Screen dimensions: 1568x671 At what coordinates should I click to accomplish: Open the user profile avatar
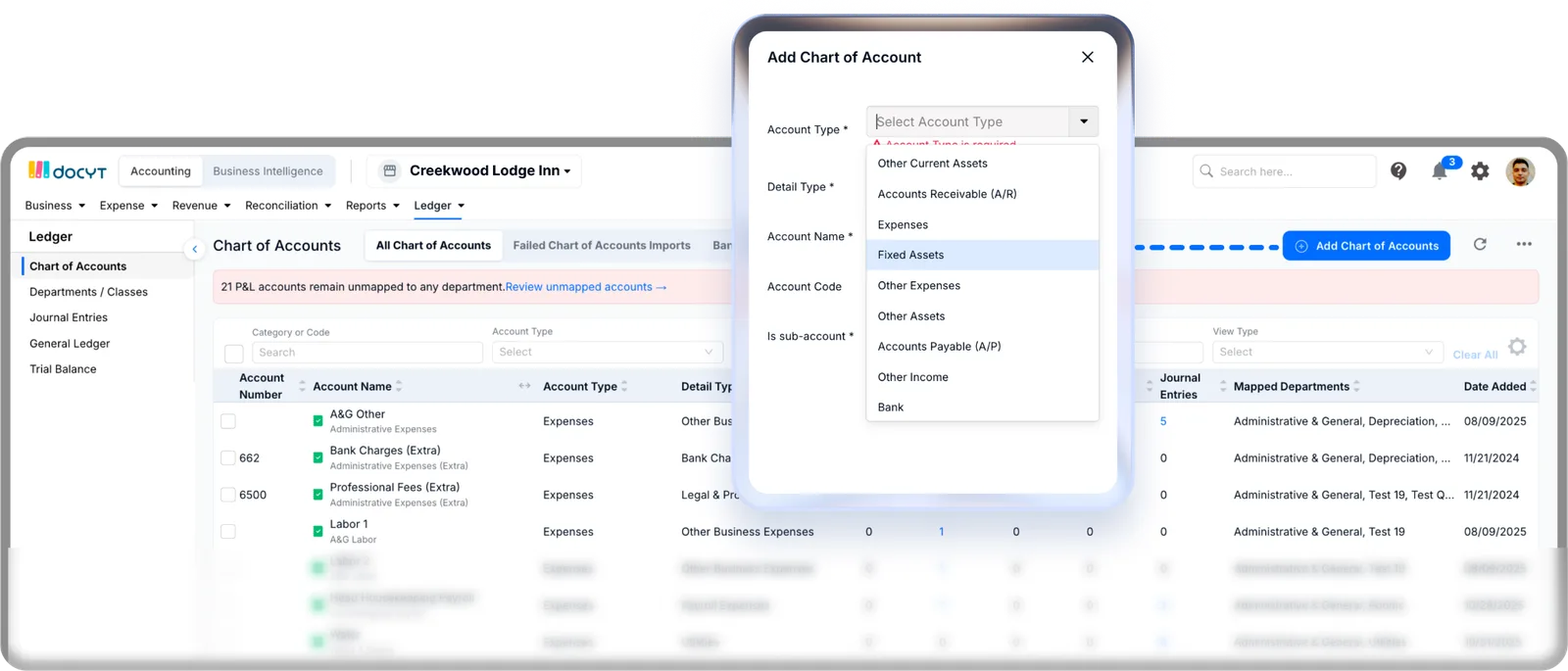pyautogui.click(x=1520, y=171)
